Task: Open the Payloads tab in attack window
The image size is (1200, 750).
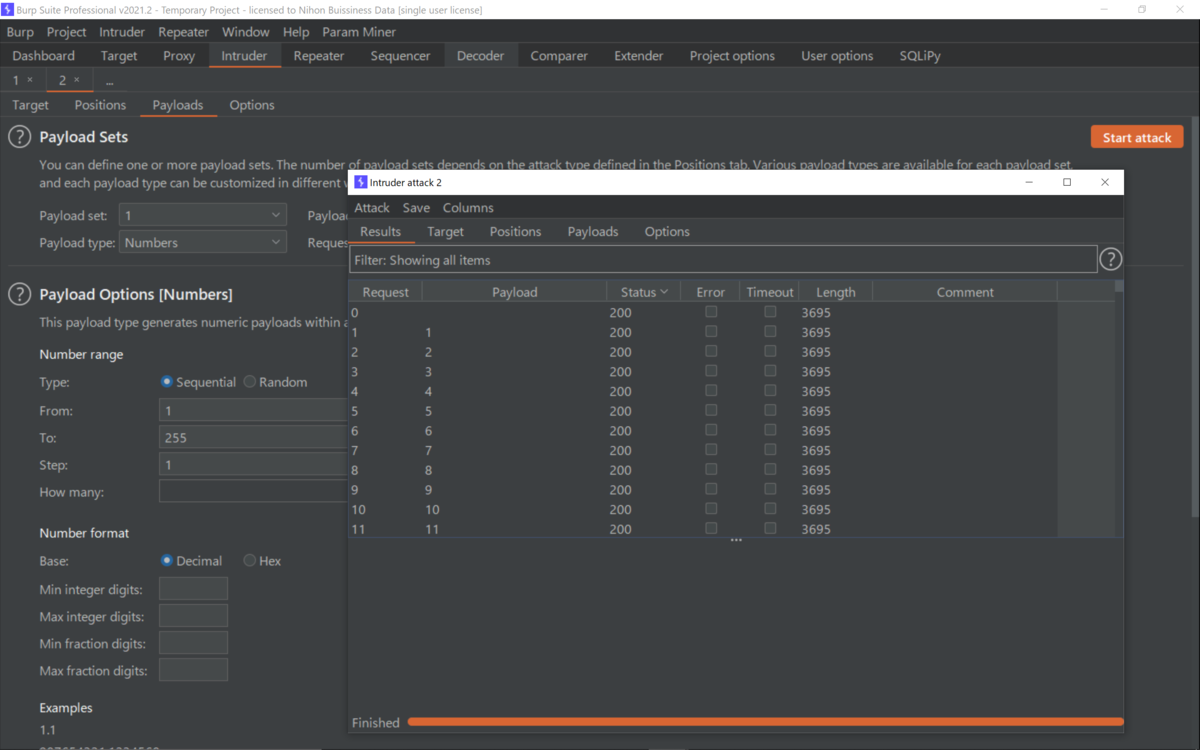Action: coord(593,231)
